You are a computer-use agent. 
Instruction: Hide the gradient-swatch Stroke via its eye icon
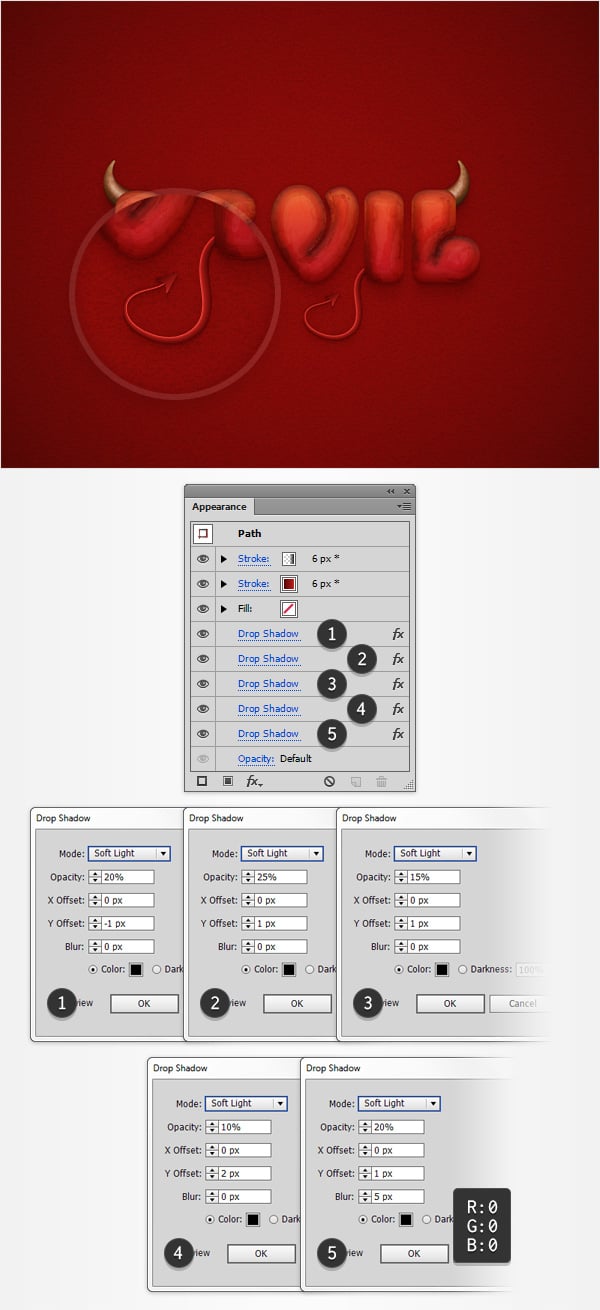pos(203,559)
